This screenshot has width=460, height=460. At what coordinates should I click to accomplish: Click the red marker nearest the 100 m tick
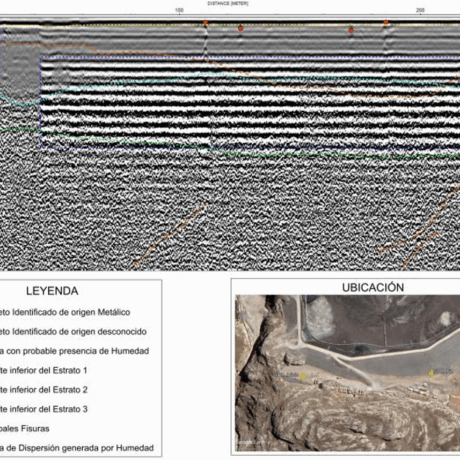(x=206, y=23)
